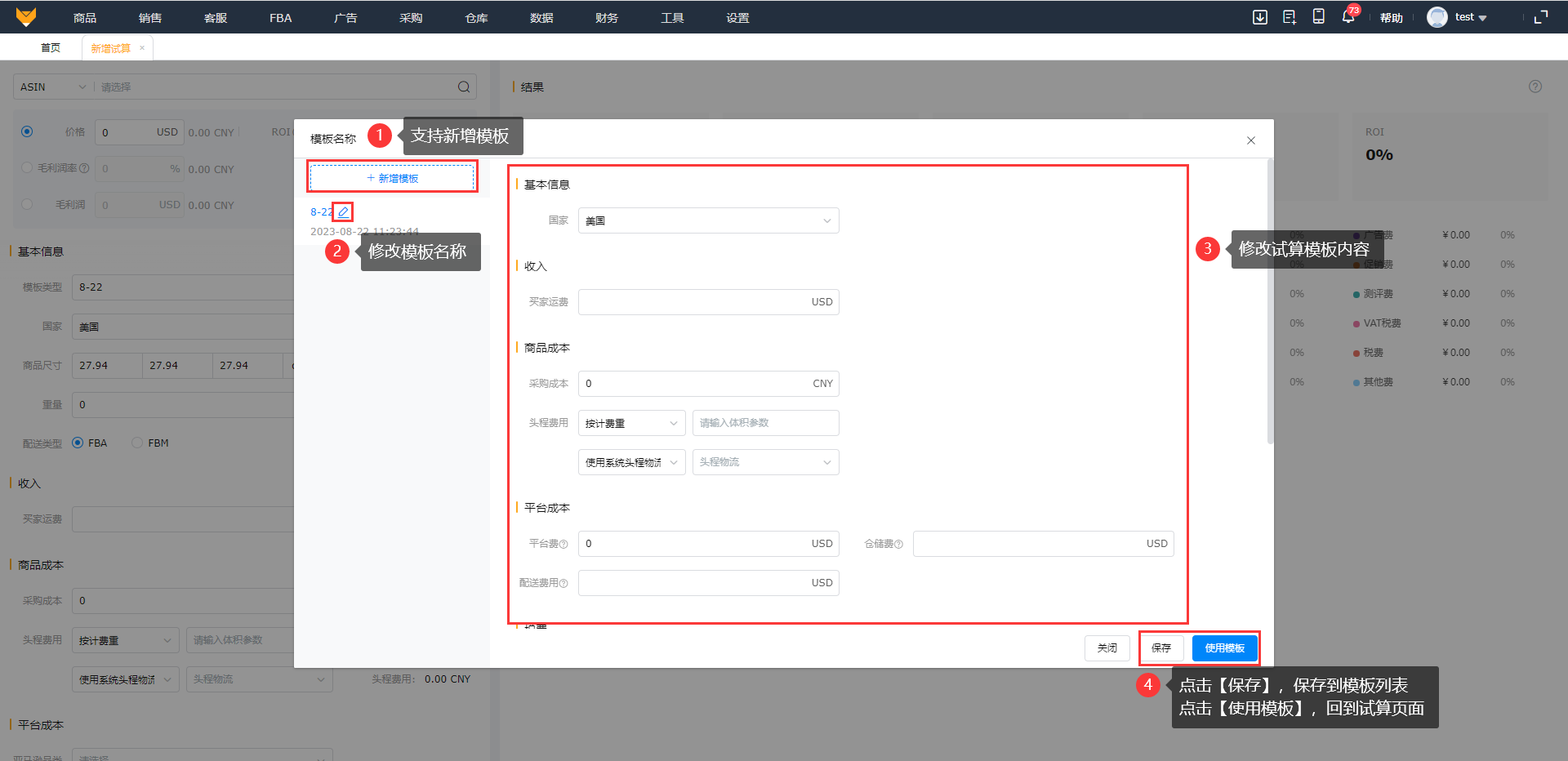Click the 使用模板 button
Viewport: 1568px width, 761px height.
click(1225, 648)
